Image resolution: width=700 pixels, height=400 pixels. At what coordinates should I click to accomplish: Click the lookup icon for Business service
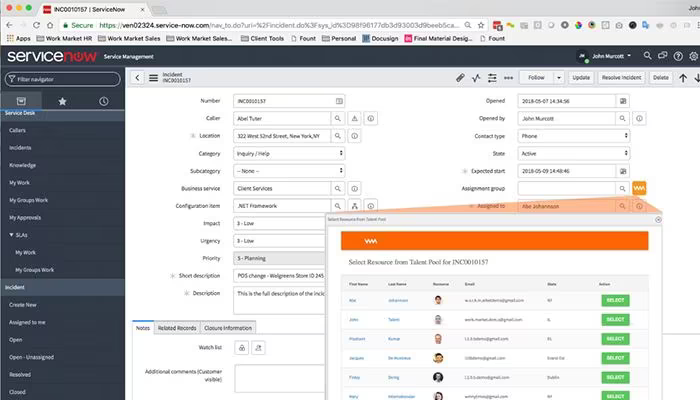point(338,188)
